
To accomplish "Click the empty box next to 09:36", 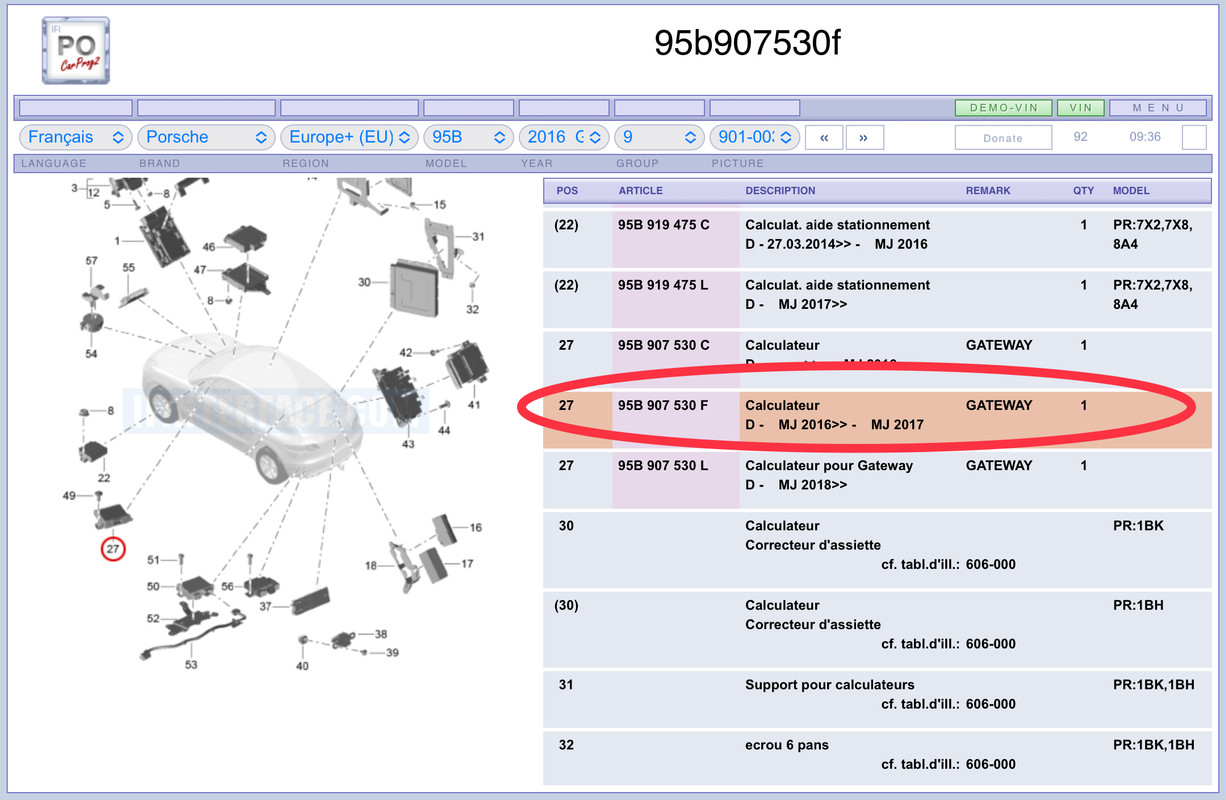I will 1194,137.
